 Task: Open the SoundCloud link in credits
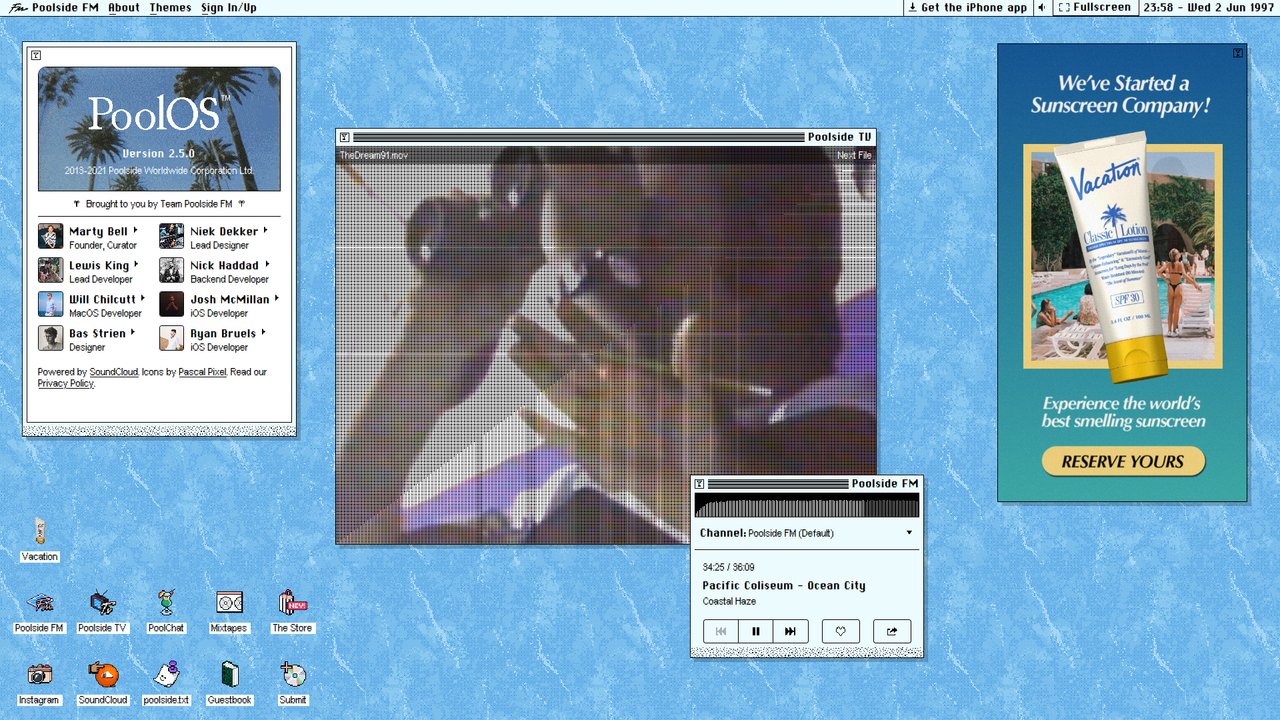[x=114, y=372]
